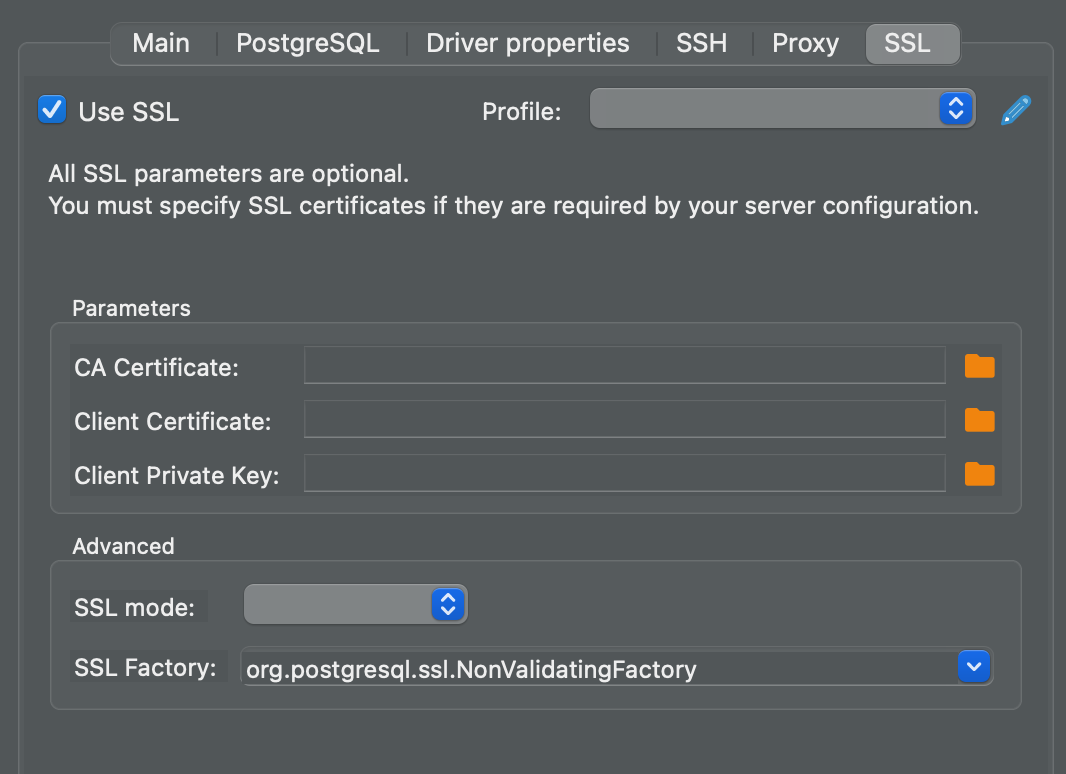Open the Client Certificate folder browser

(x=979, y=420)
